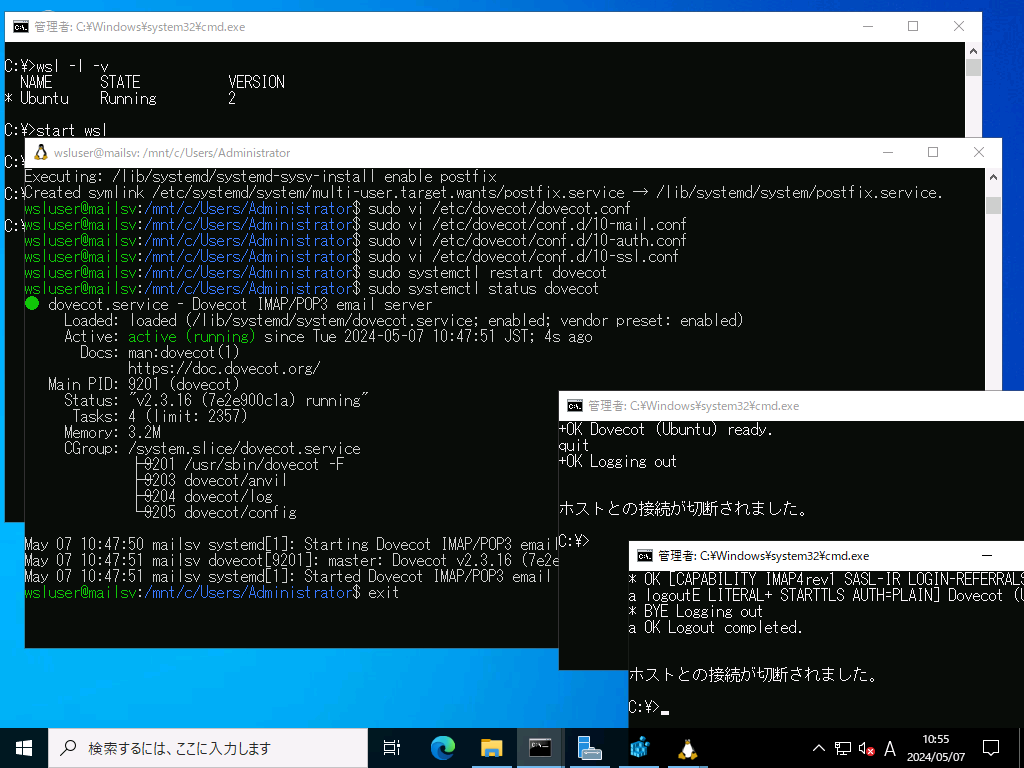Open Task View on the taskbar
1024x768 pixels.
point(390,747)
